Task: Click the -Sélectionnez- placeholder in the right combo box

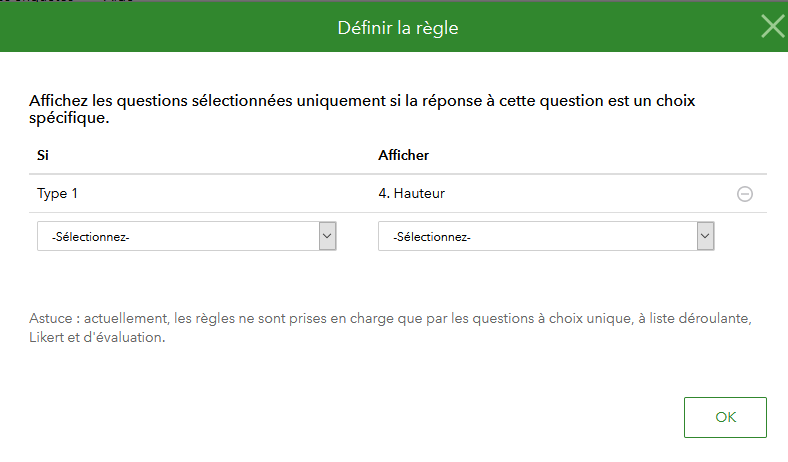Action: [432, 237]
